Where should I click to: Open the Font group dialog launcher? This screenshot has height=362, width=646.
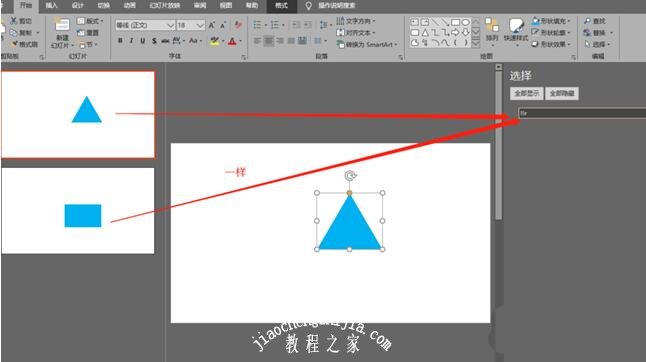(243, 58)
